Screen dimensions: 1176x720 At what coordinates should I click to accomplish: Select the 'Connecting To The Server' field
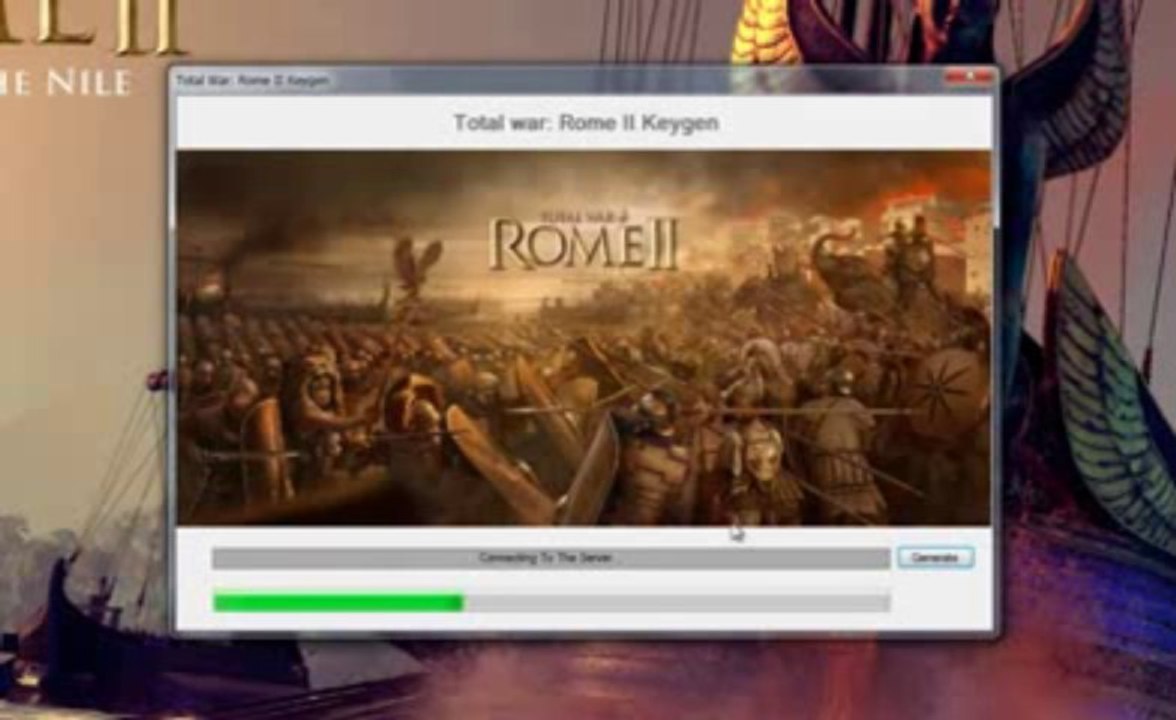[x=550, y=558]
